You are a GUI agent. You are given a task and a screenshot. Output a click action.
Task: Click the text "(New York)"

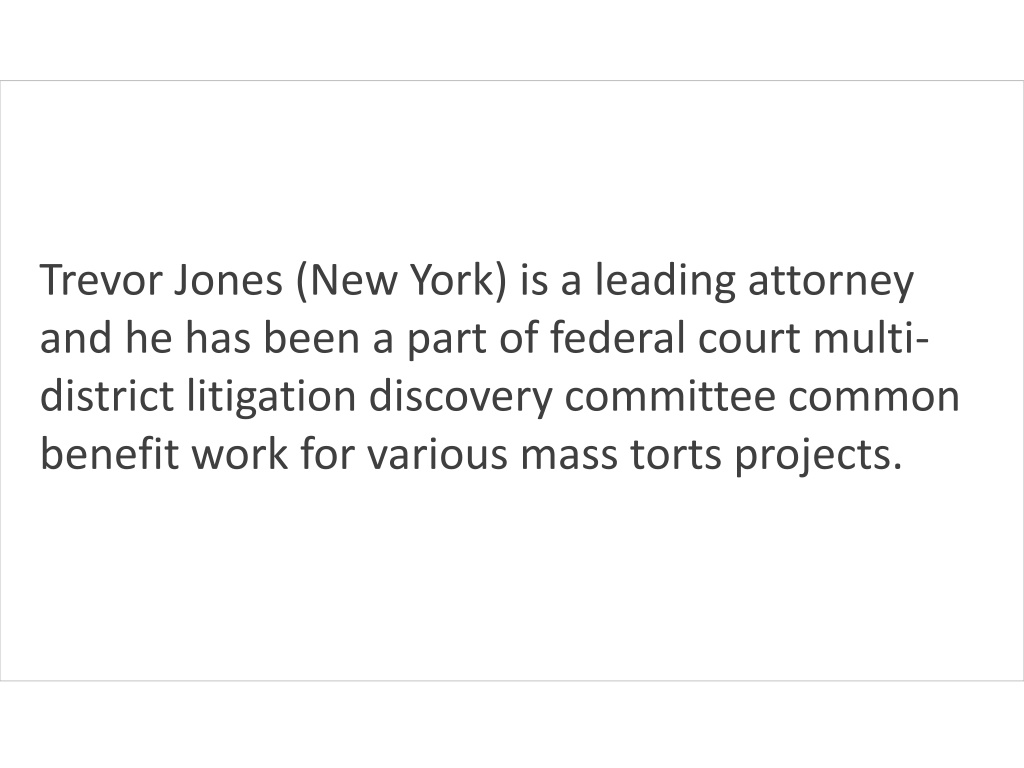click(x=401, y=281)
